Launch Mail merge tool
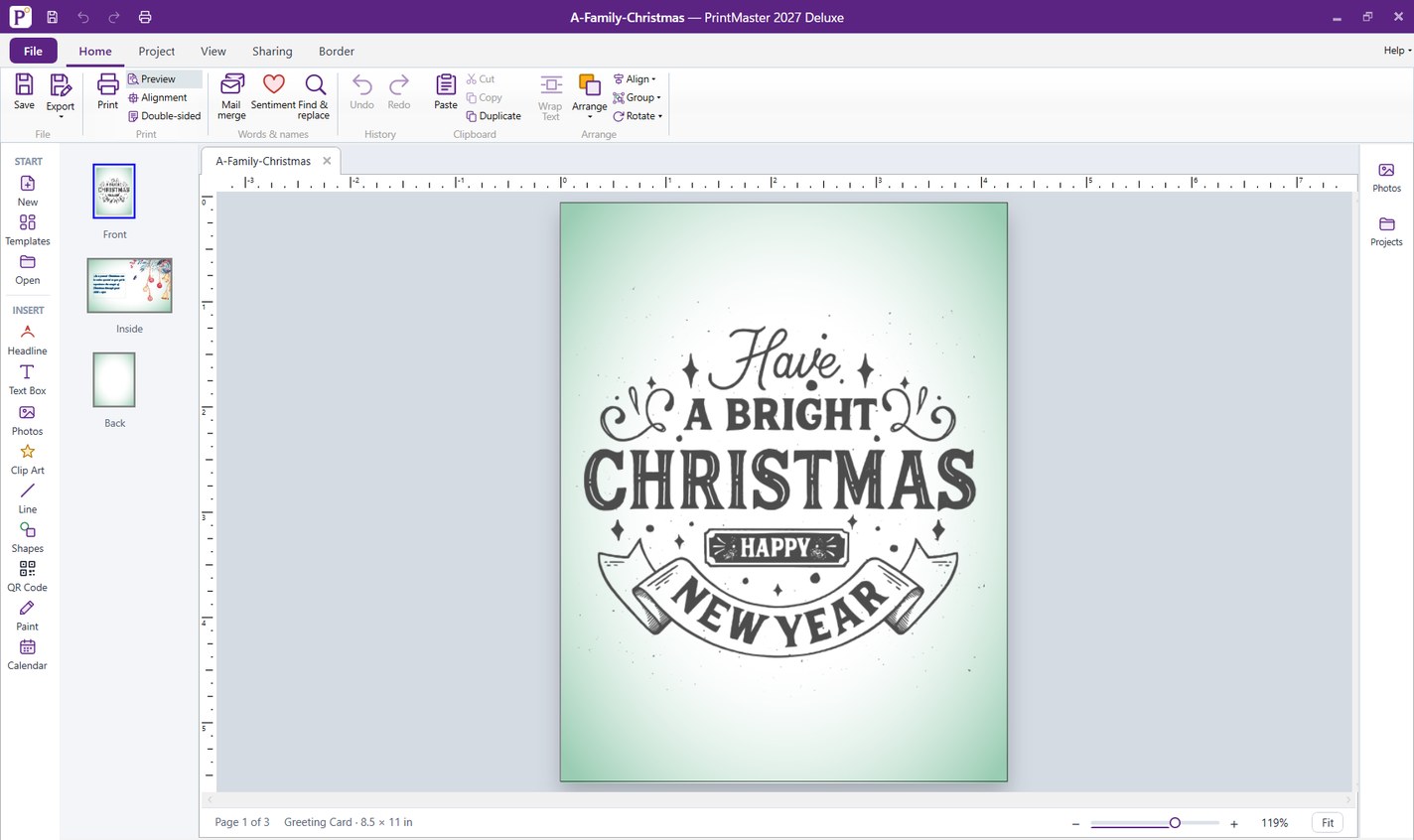Viewport: 1414px width, 840px height. pos(231,96)
